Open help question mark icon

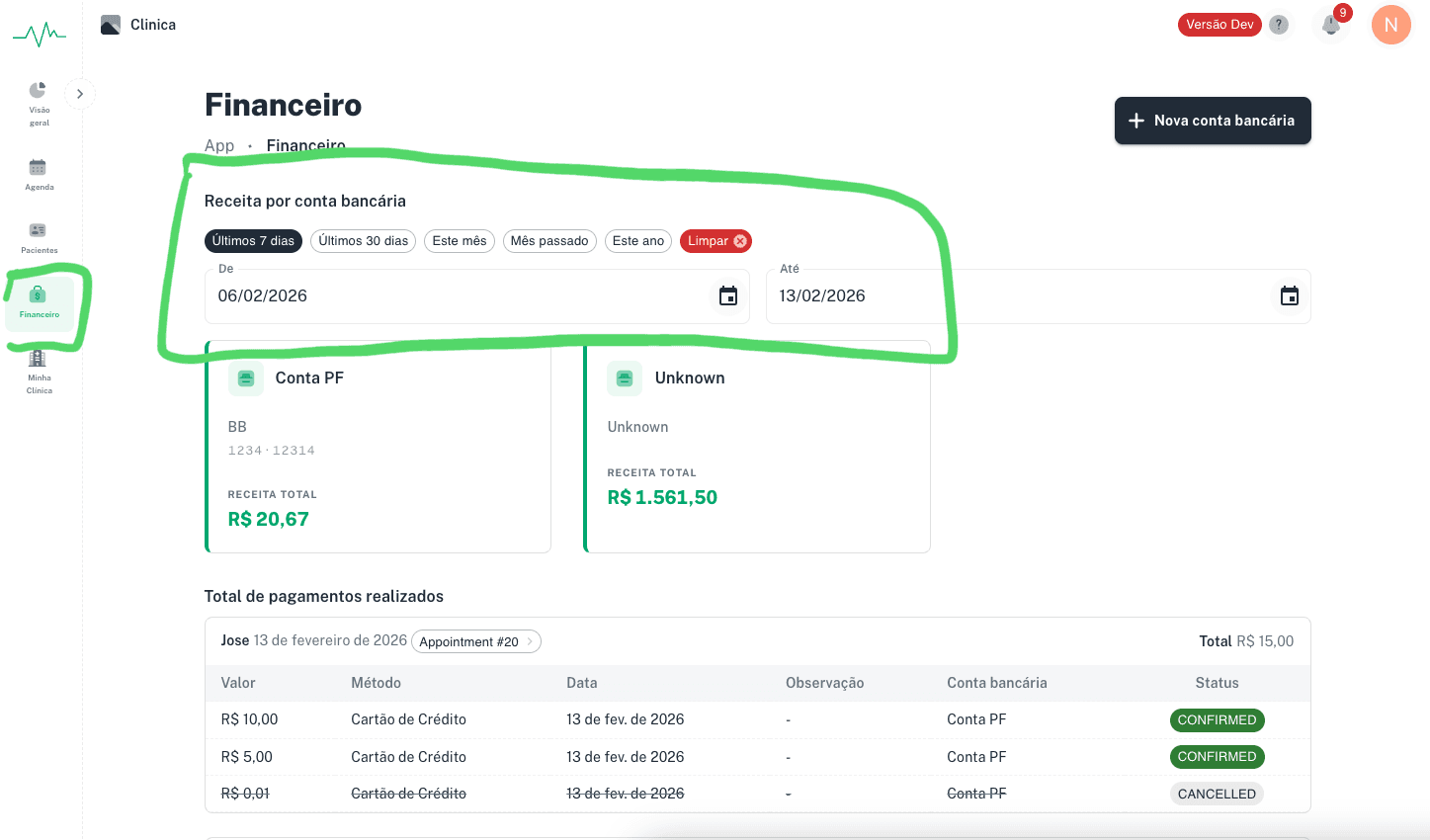[x=1279, y=25]
